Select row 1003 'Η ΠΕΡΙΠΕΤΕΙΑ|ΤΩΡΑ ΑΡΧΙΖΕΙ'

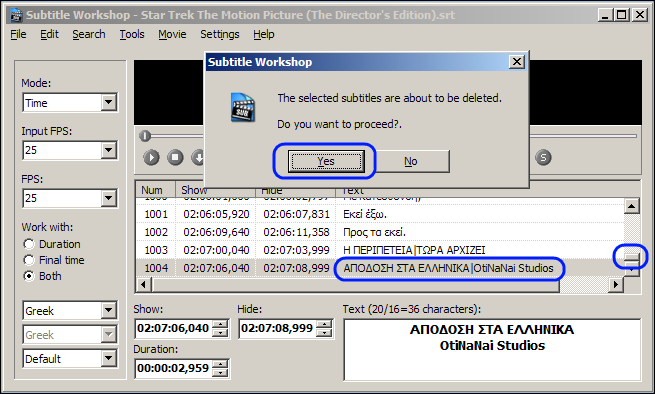click(x=380, y=250)
